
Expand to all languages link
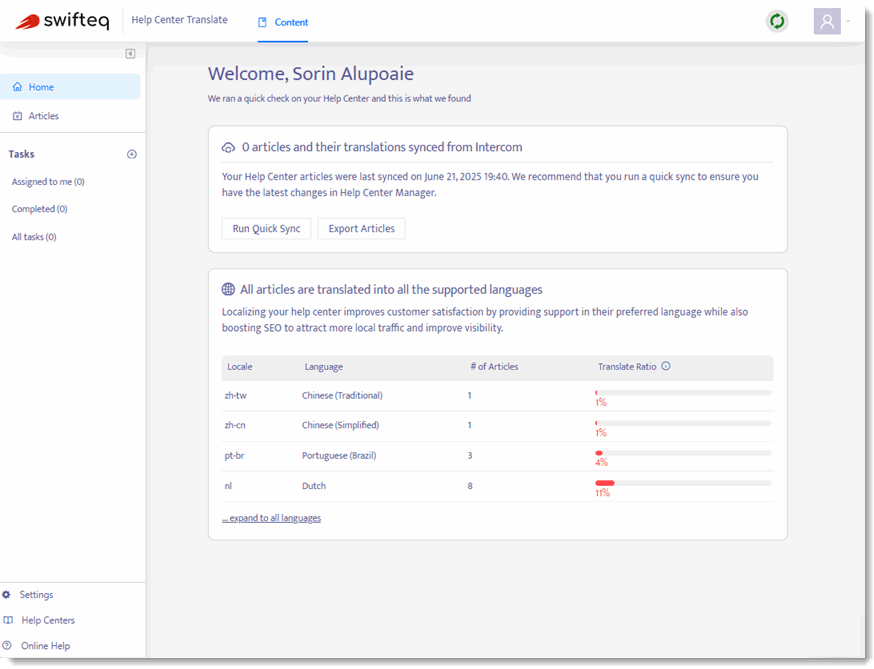271,518
